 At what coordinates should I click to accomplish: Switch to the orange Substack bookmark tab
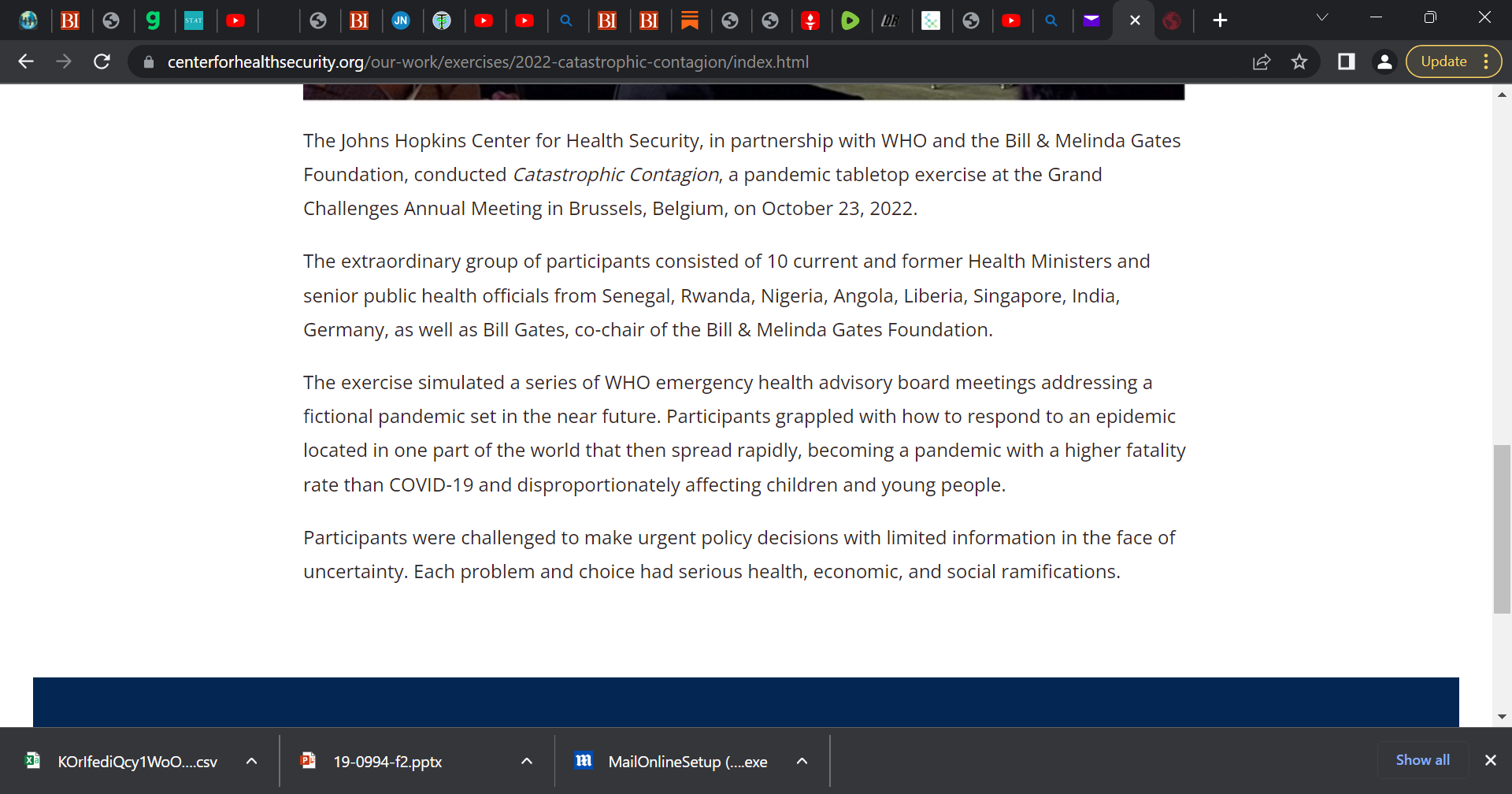click(690, 20)
